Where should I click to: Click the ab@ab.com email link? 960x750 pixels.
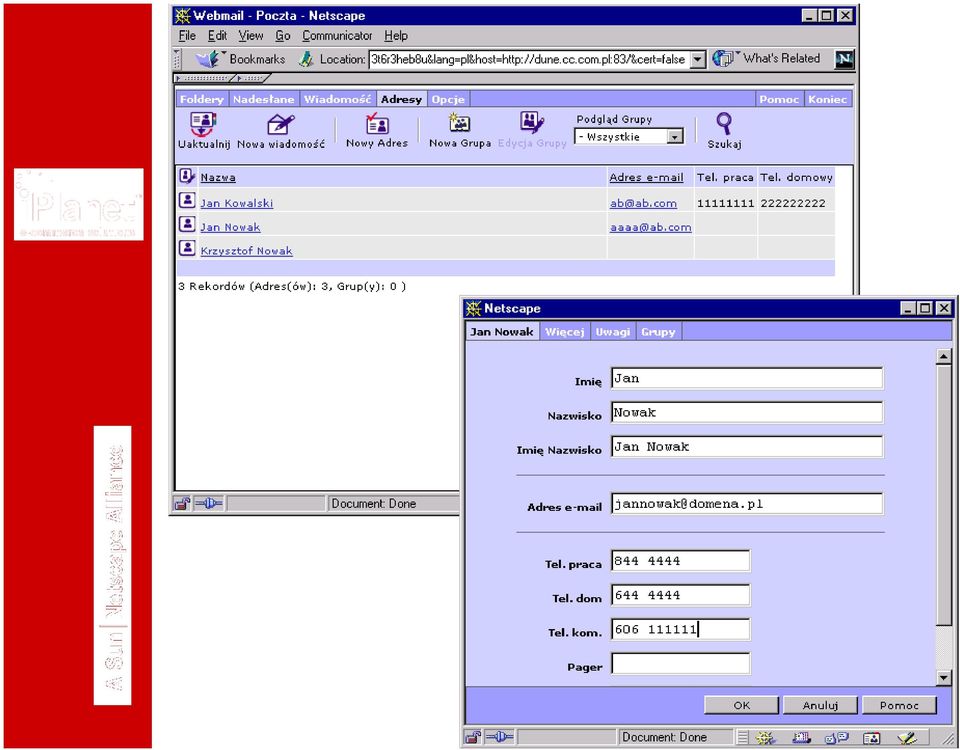click(x=643, y=203)
